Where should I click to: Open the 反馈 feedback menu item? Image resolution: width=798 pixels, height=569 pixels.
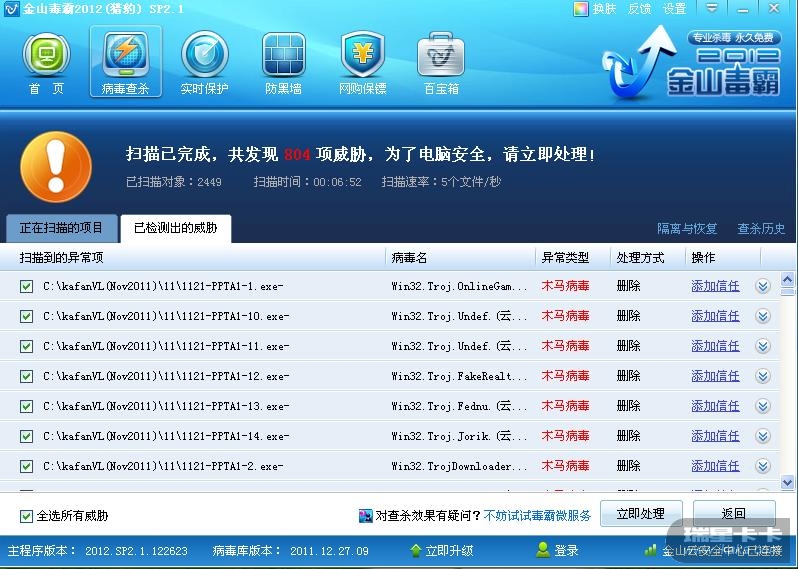pos(639,9)
